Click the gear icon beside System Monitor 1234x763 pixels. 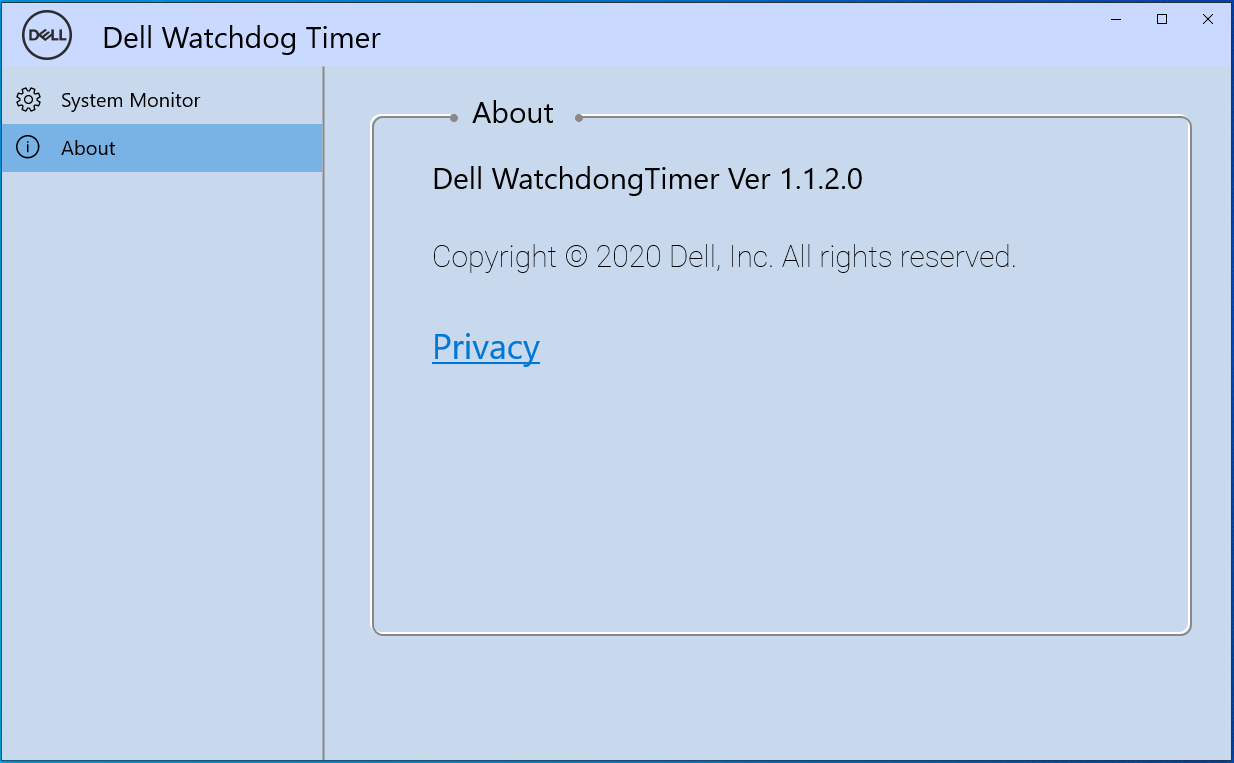[28, 100]
